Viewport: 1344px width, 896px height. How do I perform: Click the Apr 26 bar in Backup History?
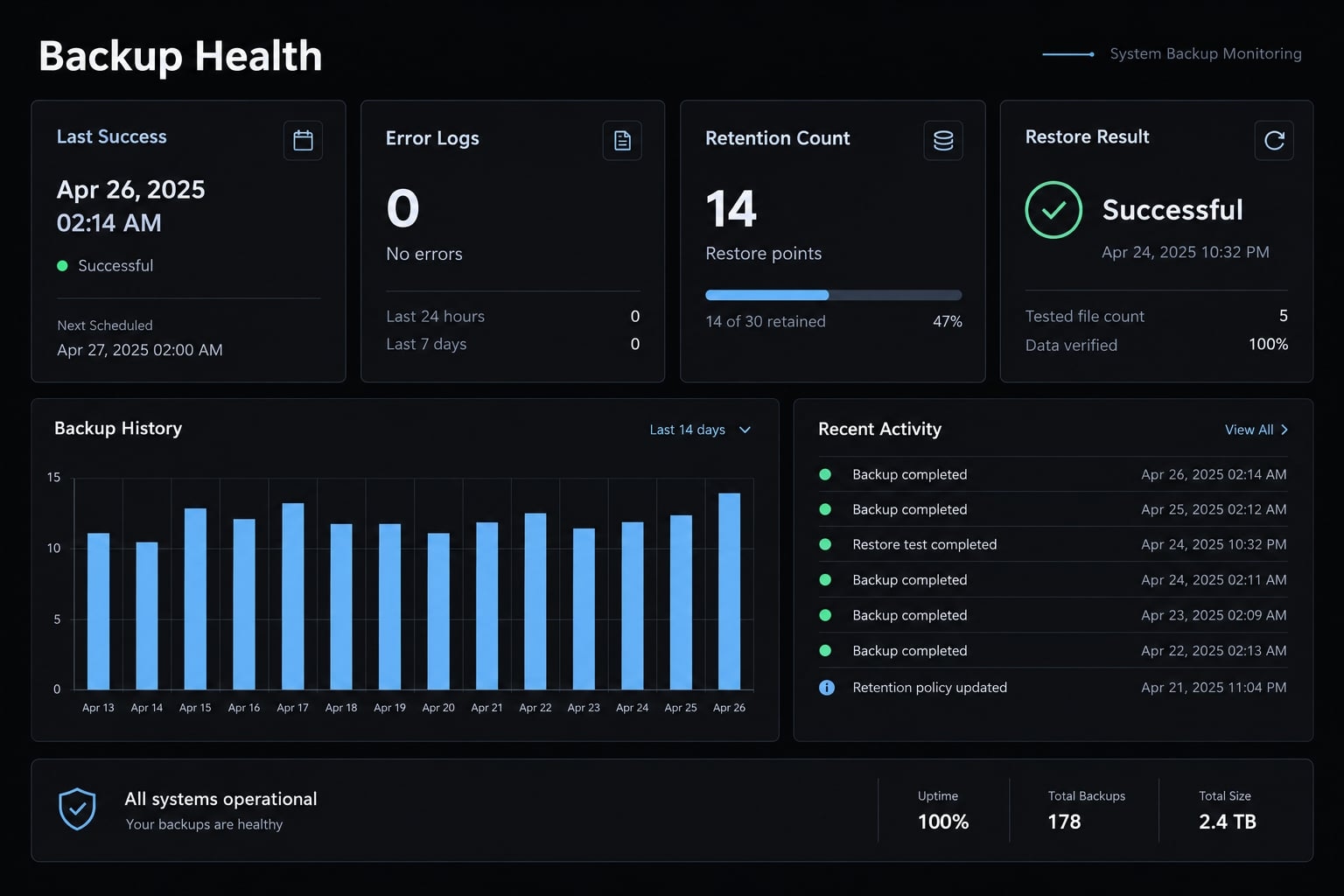click(x=729, y=591)
